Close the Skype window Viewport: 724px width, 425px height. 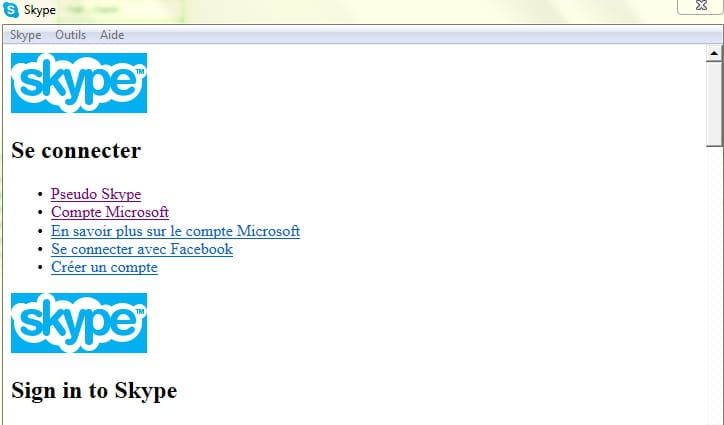700,6
